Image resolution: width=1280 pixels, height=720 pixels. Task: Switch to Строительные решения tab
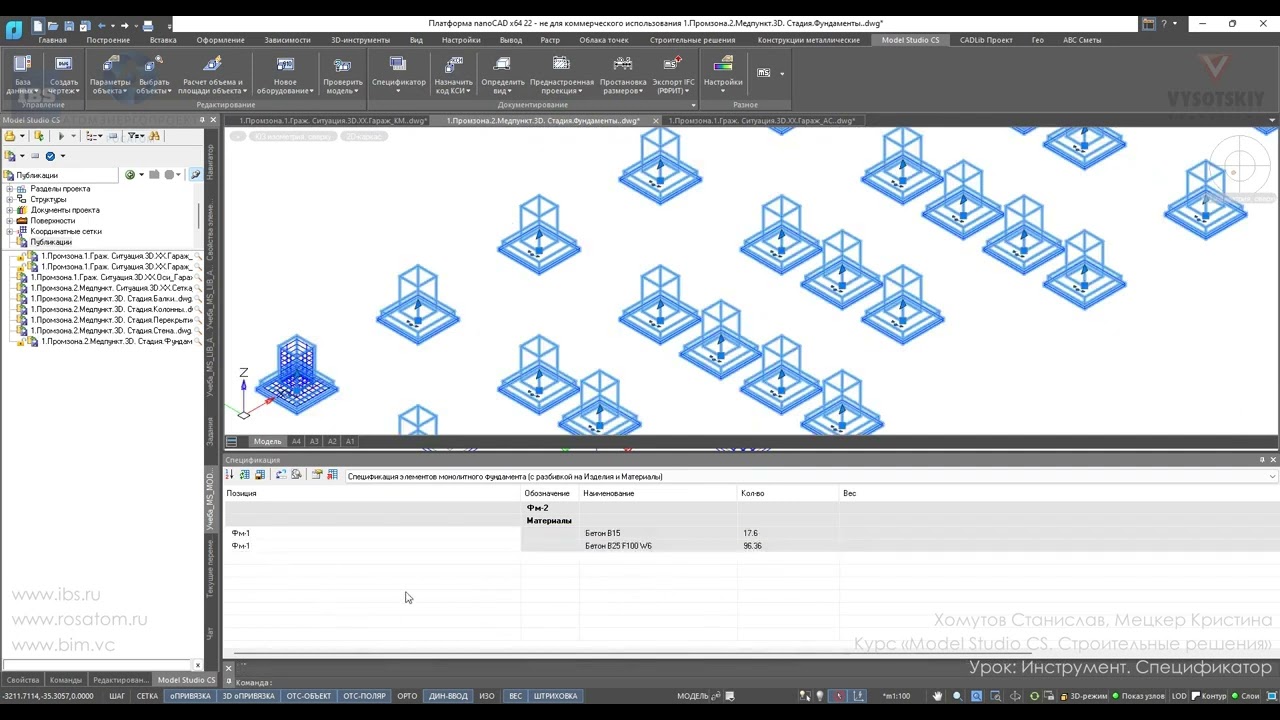pyautogui.click(x=692, y=40)
